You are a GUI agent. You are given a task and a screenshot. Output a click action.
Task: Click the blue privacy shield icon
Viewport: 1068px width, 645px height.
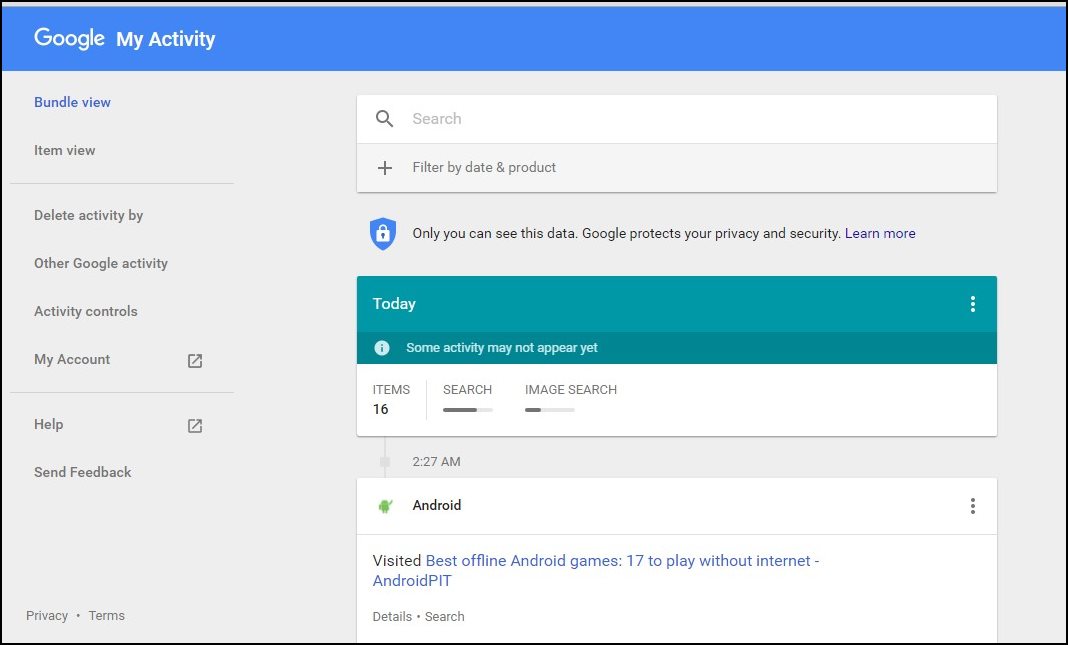tap(383, 233)
